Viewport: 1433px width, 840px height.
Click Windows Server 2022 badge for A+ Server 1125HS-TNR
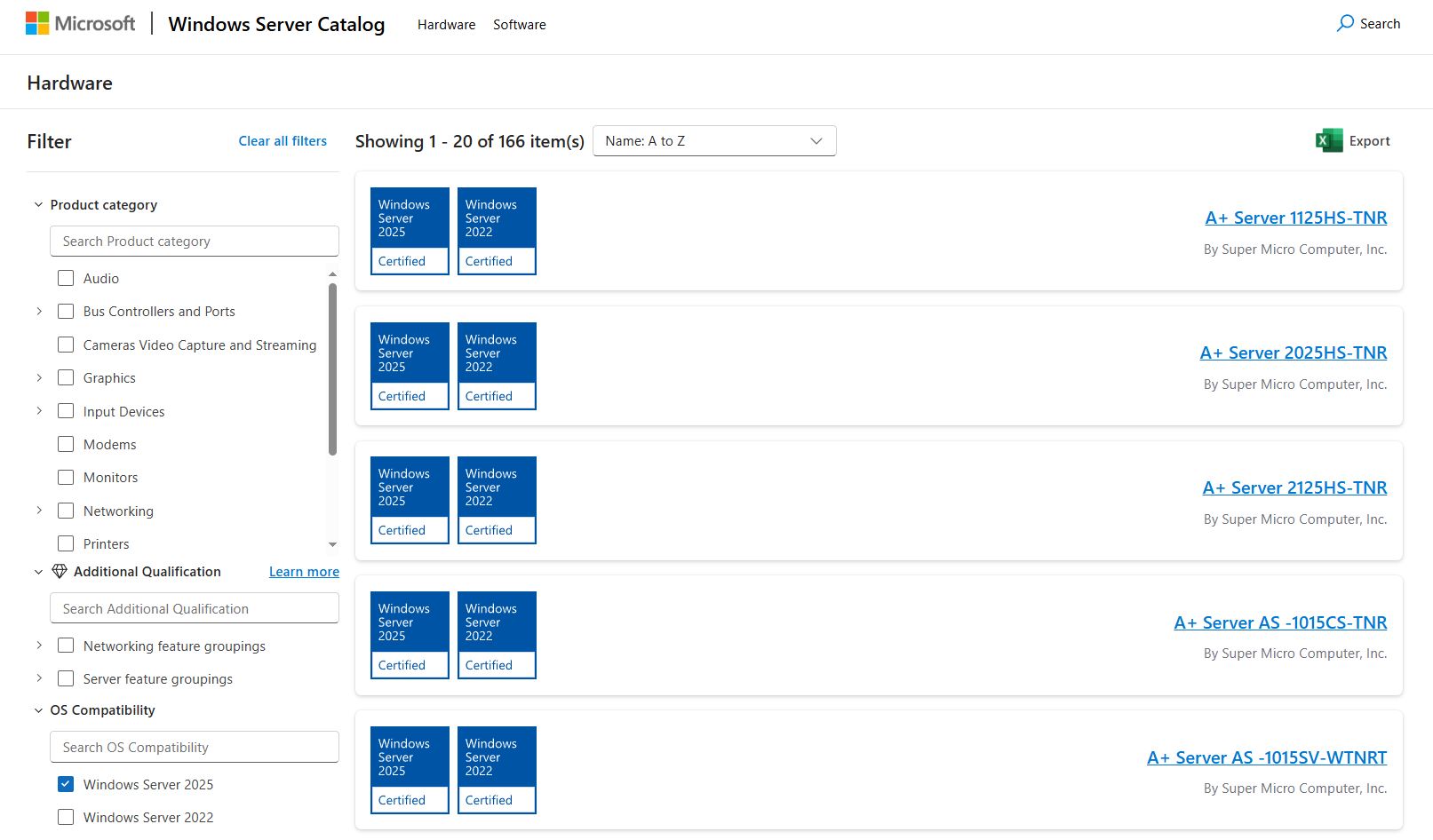tap(497, 231)
